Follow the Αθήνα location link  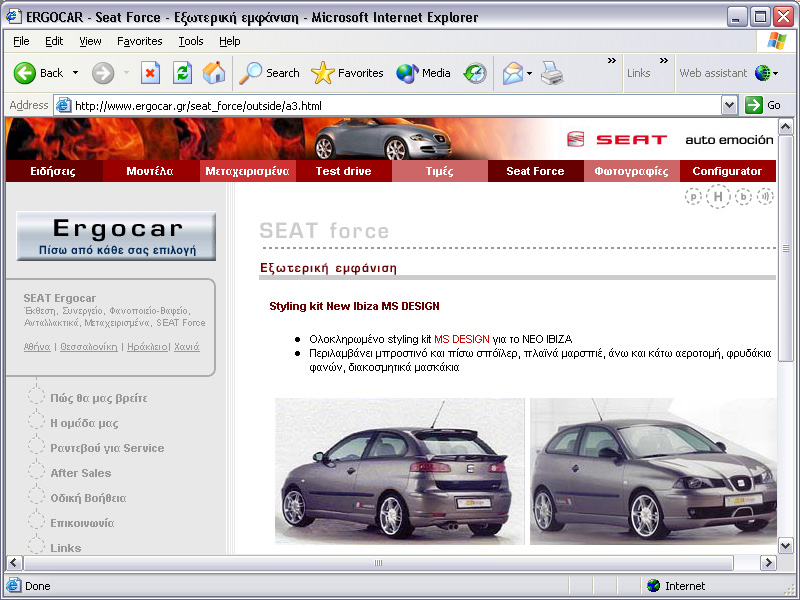(x=37, y=347)
